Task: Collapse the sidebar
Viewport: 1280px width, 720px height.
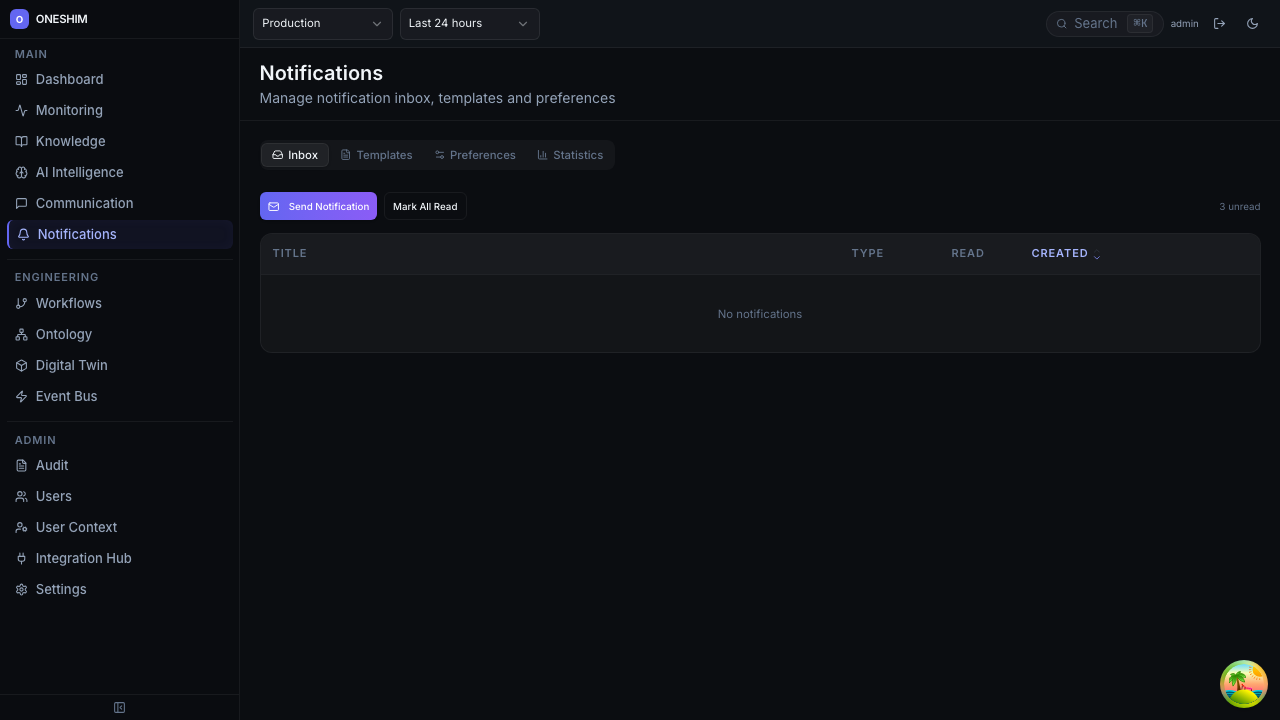Action: click(x=119, y=707)
